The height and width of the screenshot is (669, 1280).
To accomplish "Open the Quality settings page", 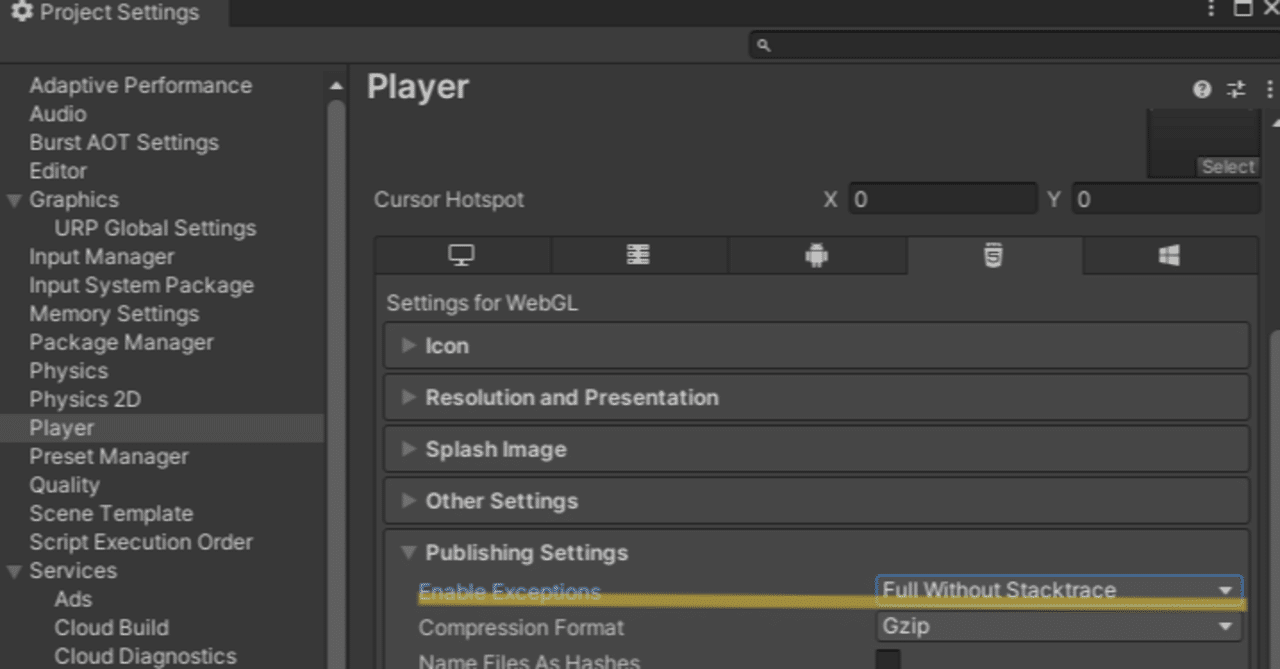I will pos(64,485).
